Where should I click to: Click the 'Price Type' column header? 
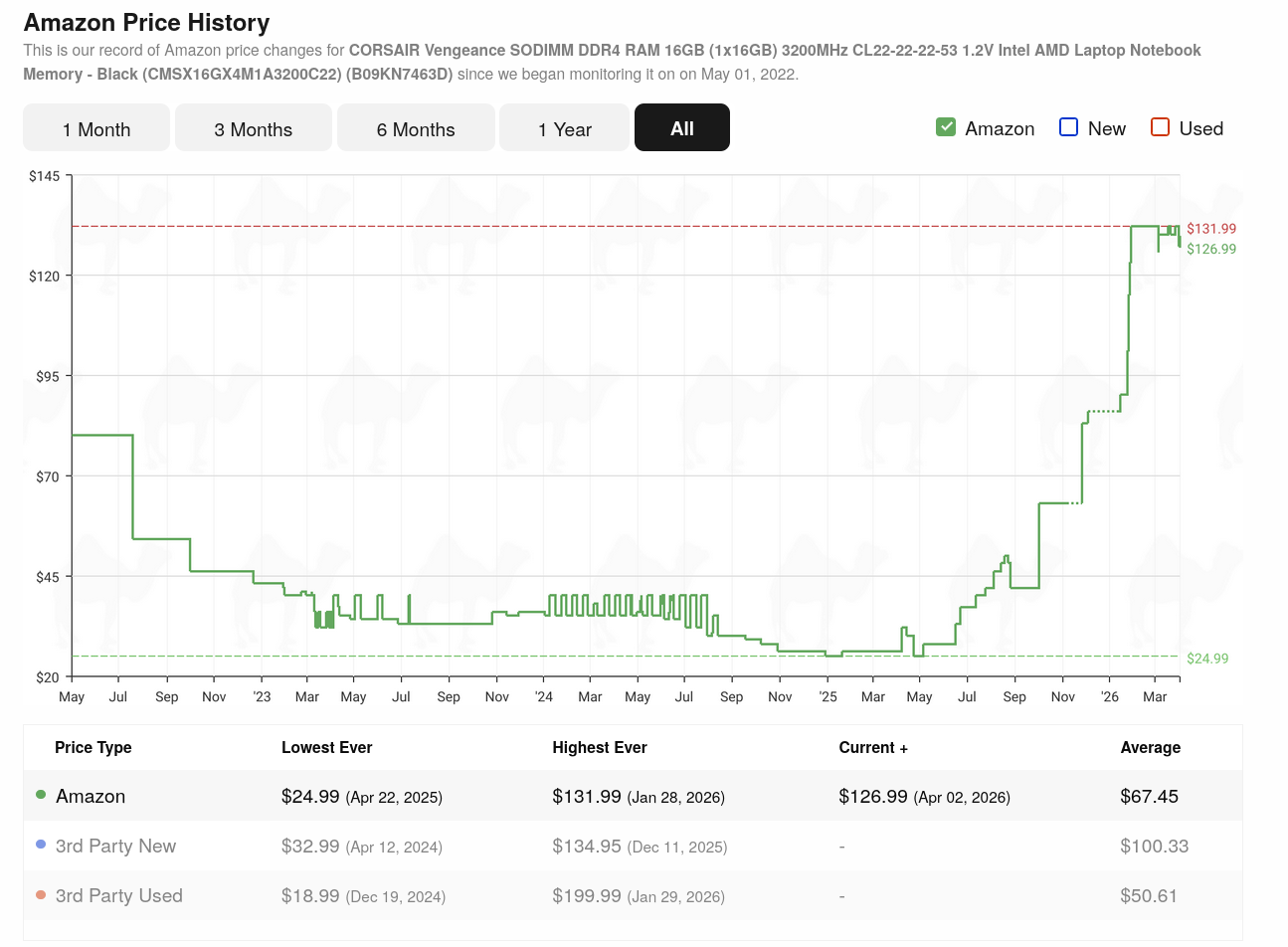(x=93, y=748)
